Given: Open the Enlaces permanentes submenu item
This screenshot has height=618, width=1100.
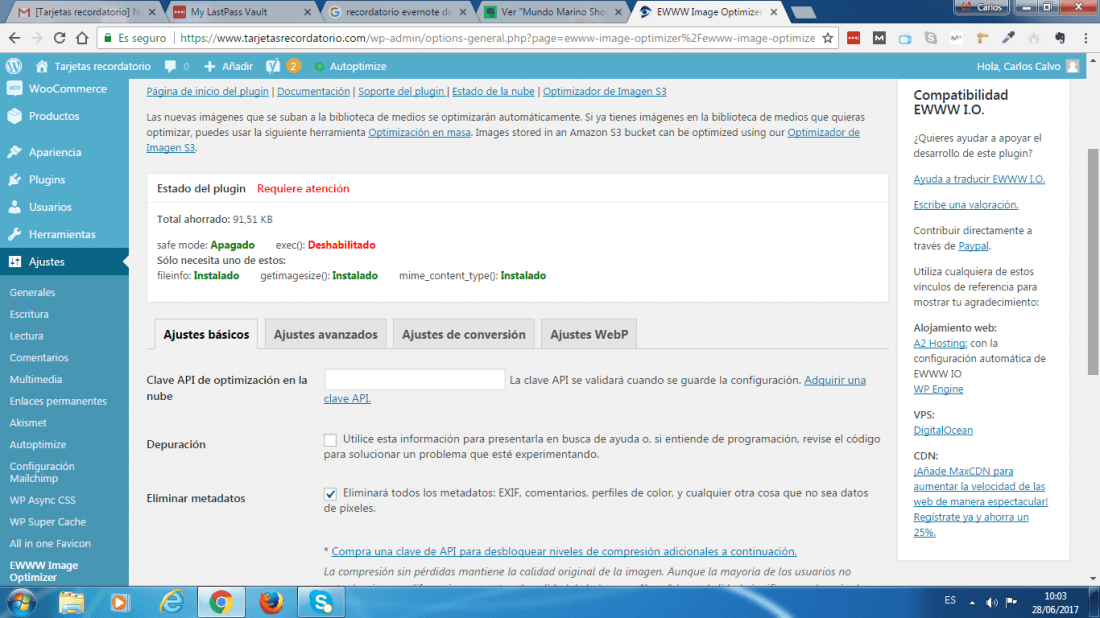Looking at the screenshot, I should pos(58,401).
